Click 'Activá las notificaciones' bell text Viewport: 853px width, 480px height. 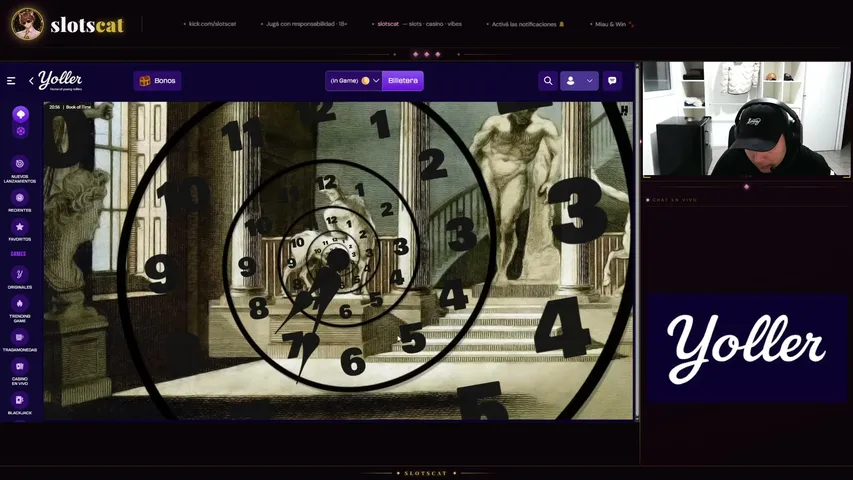[528, 24]
